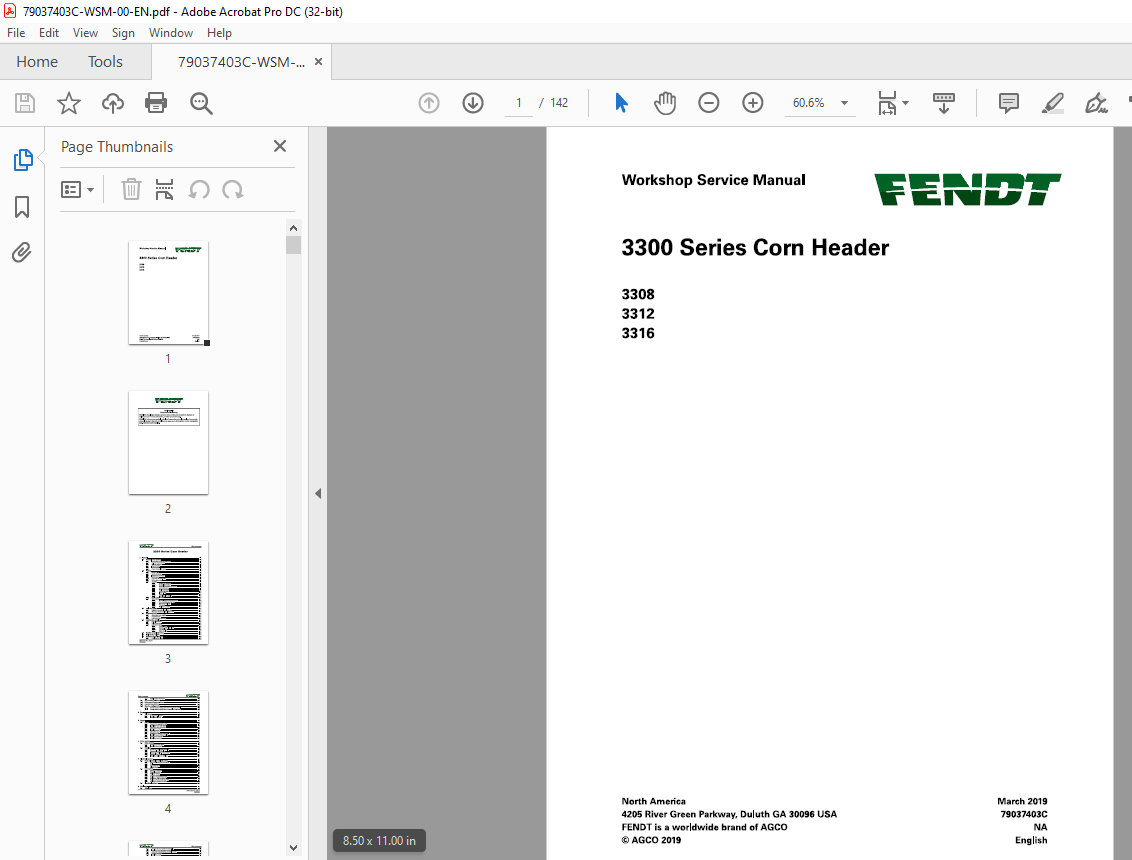The width and height of the screenshot is (1132, 860).
Task: Click the '8.50 x 11.00 in' page size label
Action: click(379, 841)
